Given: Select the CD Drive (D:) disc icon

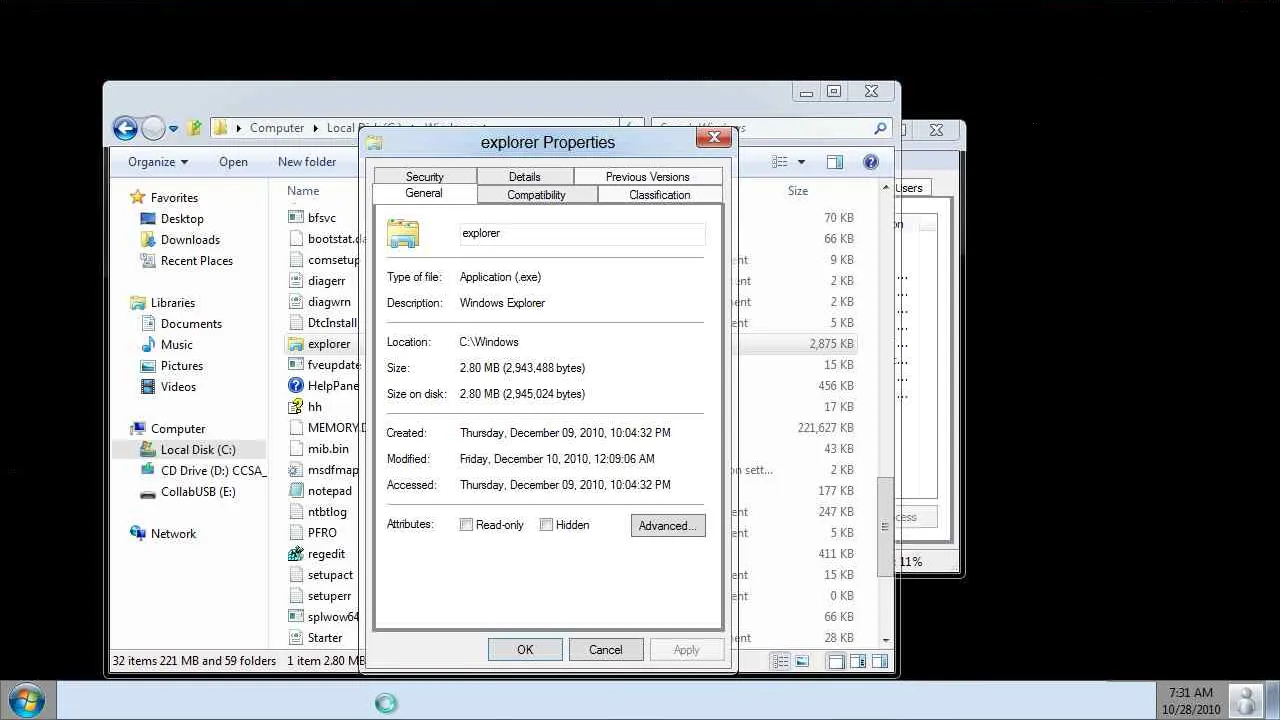Looking at the screenshot, I should pos(148,470).
